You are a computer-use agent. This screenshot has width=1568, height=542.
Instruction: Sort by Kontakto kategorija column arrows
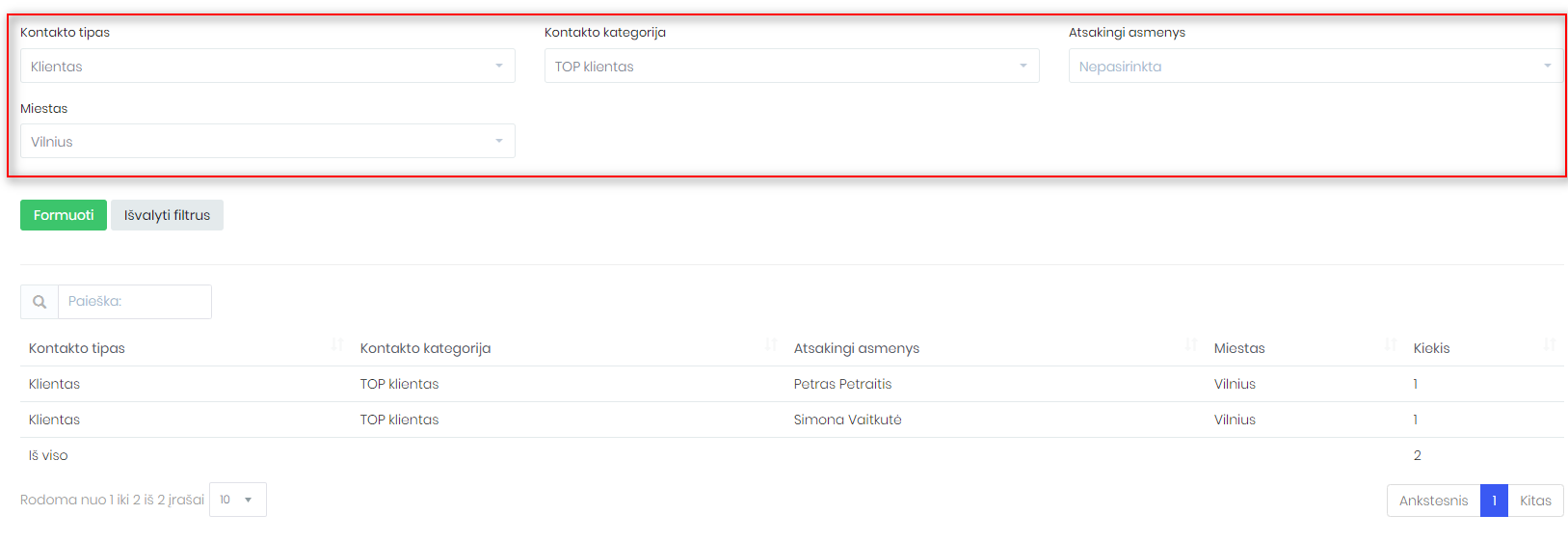tap(771, 344)
